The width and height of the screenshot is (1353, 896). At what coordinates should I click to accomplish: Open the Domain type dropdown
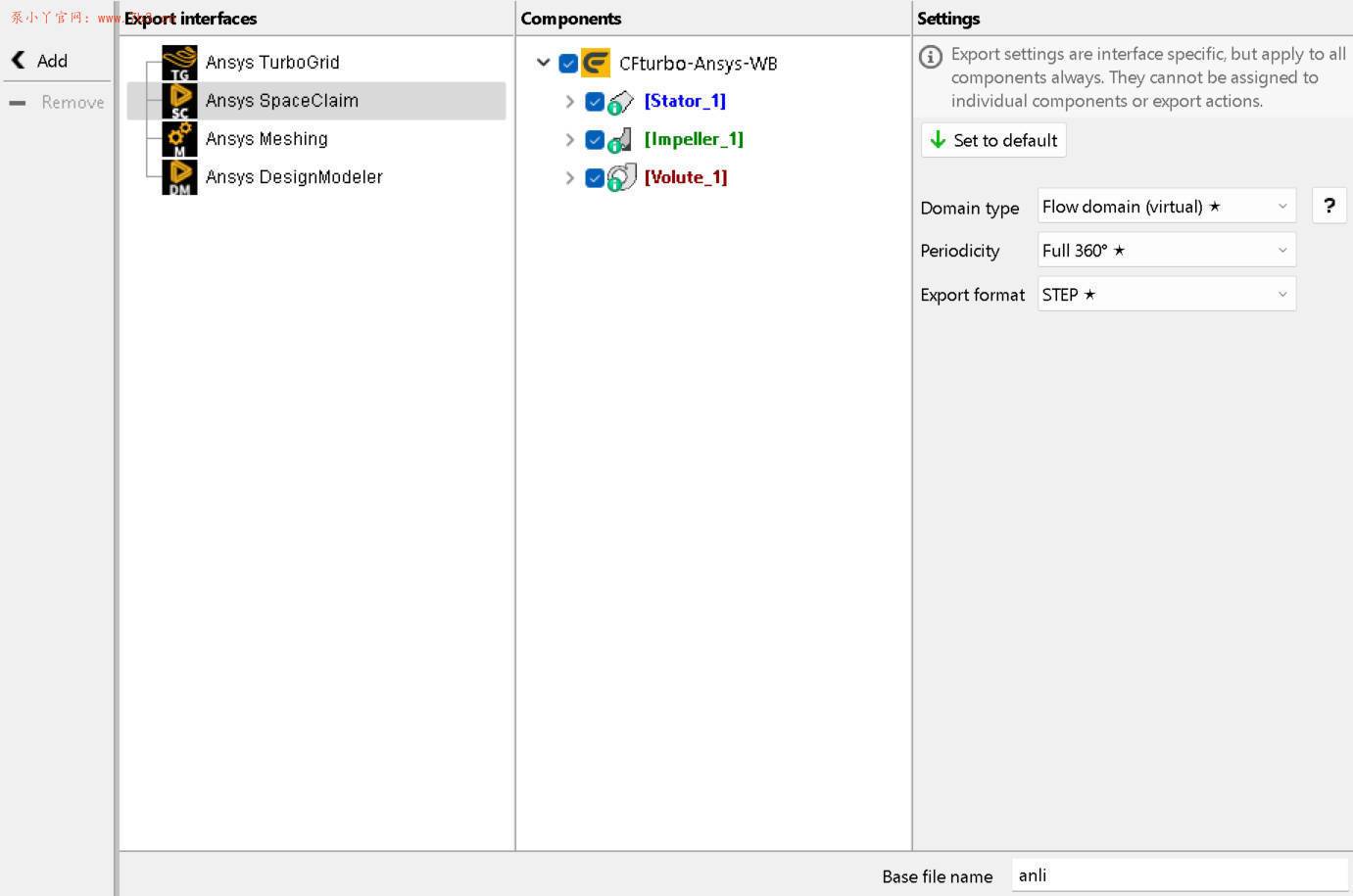pyautogui.click(x=1166, y=207)
